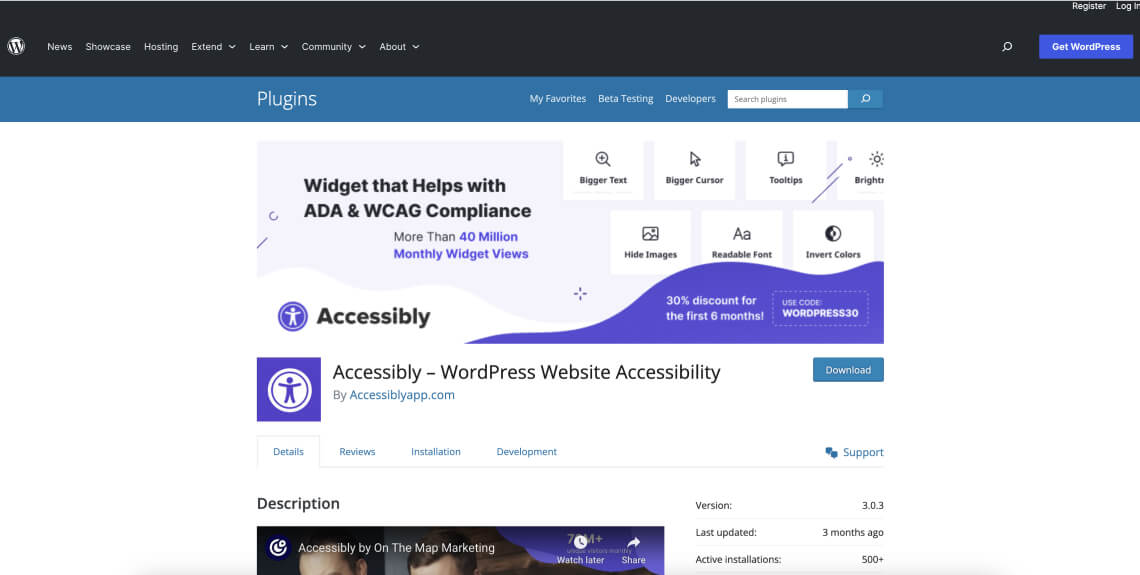
Task: Select the Development tab
Action: (x=526, y=452)
